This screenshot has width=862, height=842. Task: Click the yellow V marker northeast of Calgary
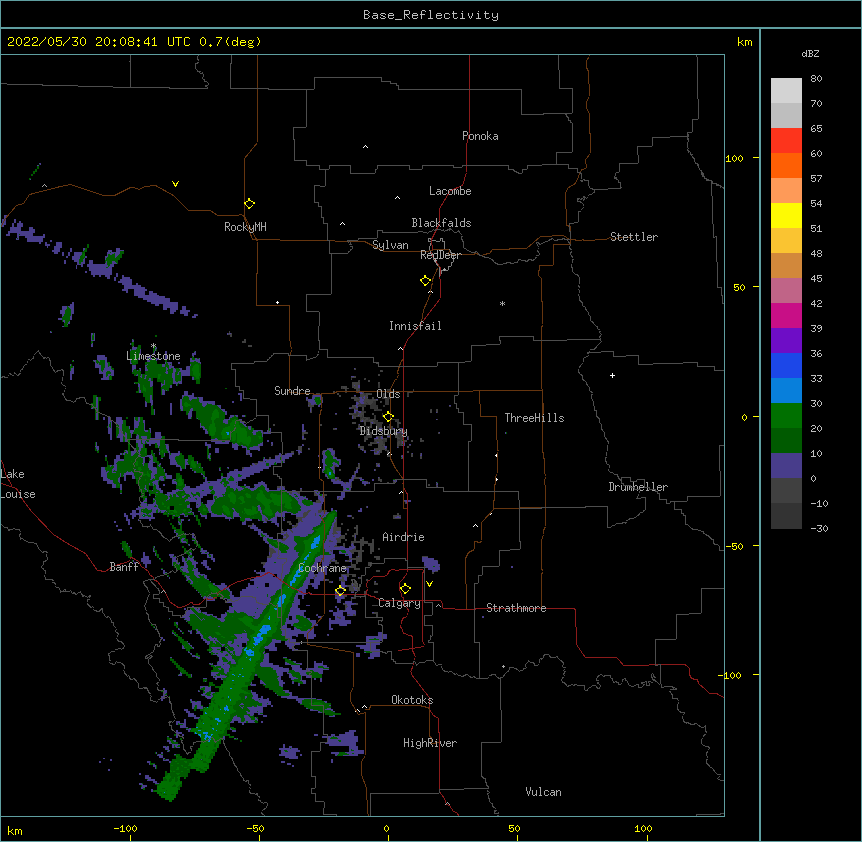pyautogui.click(x=429, y=584)
